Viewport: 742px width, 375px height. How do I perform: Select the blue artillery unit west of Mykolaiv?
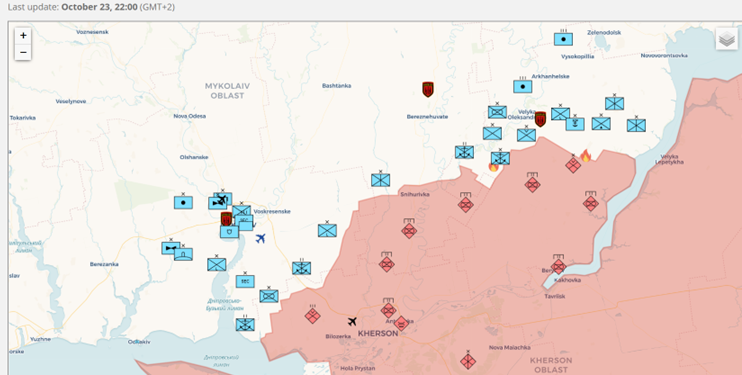click(x=183, y=202)
